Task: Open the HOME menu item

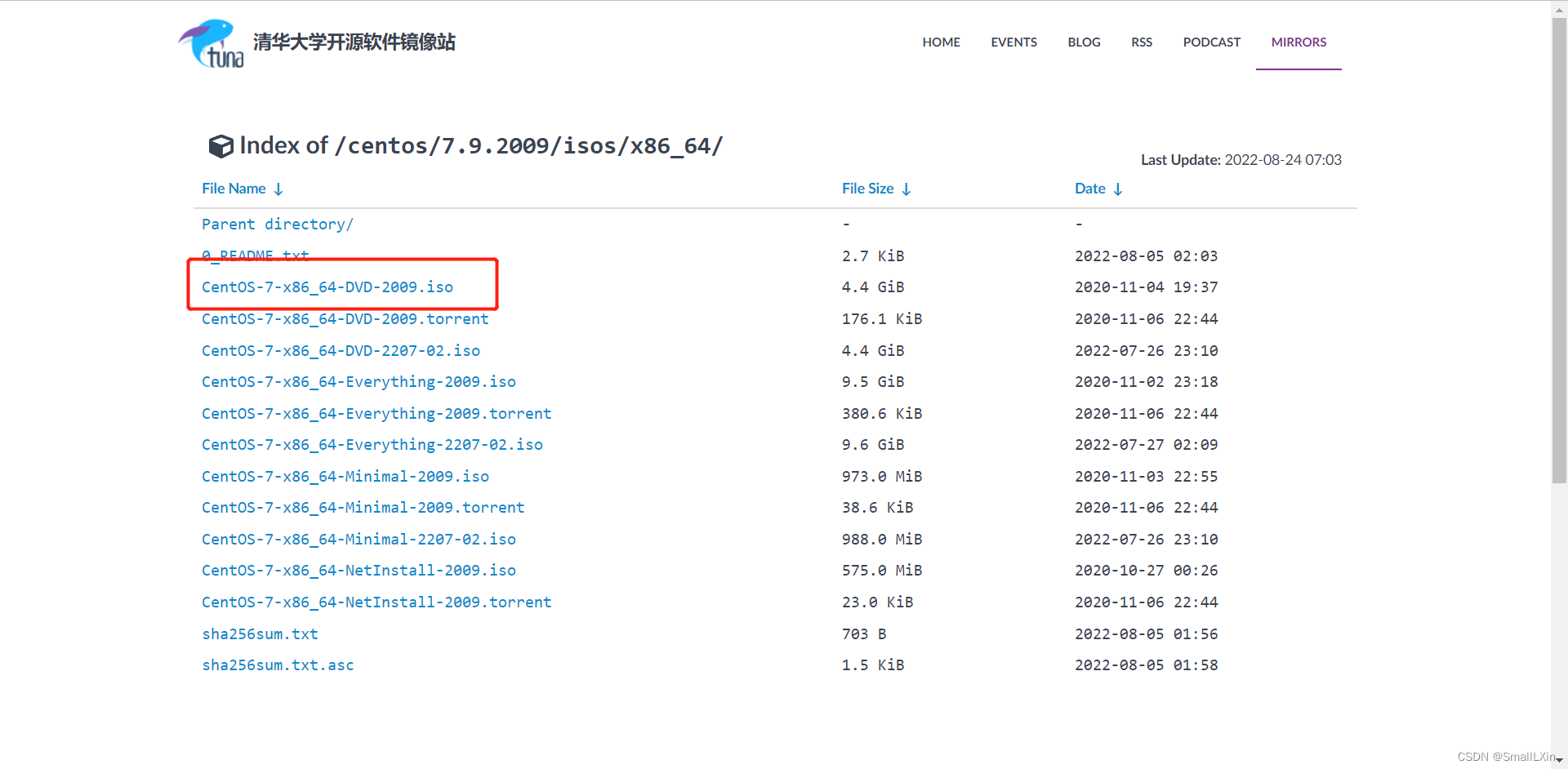Action: (x=941, y=42)
